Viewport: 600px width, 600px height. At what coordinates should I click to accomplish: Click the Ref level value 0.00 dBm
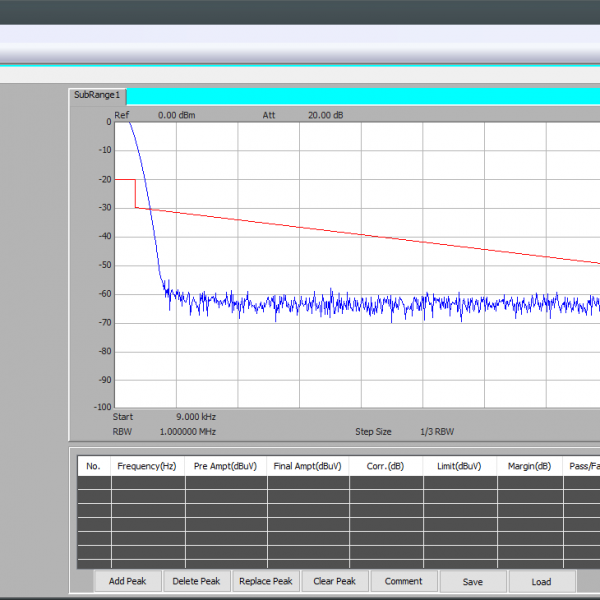[176, 115]
